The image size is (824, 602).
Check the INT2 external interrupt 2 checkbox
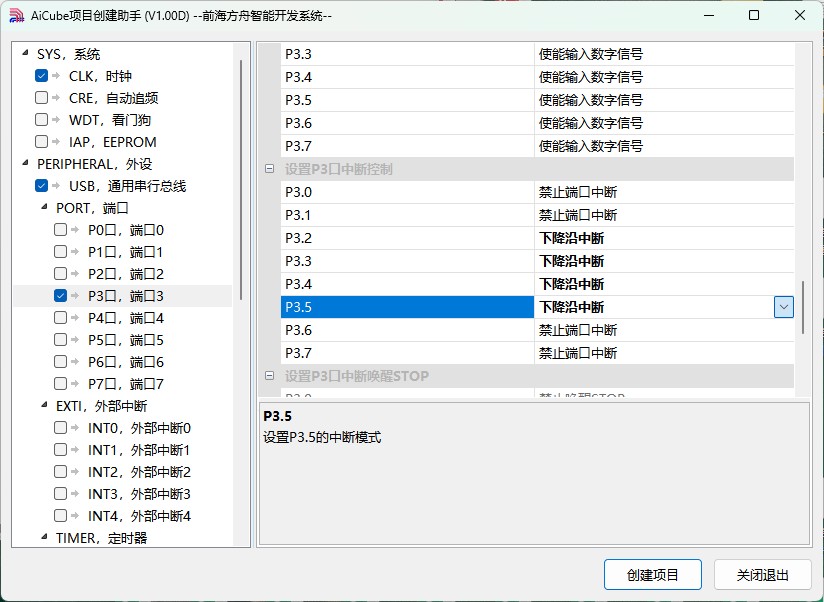coord(60,472)
